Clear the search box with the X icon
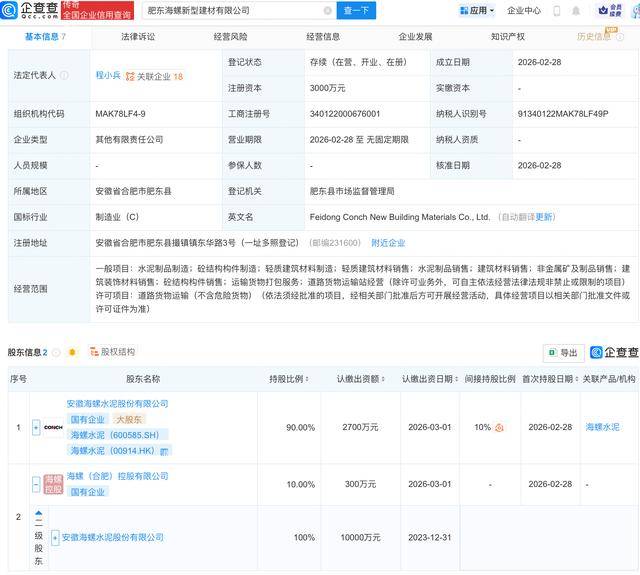Image resolution: width=640 pixels, height=575 pixels. (x=327, y=11)
